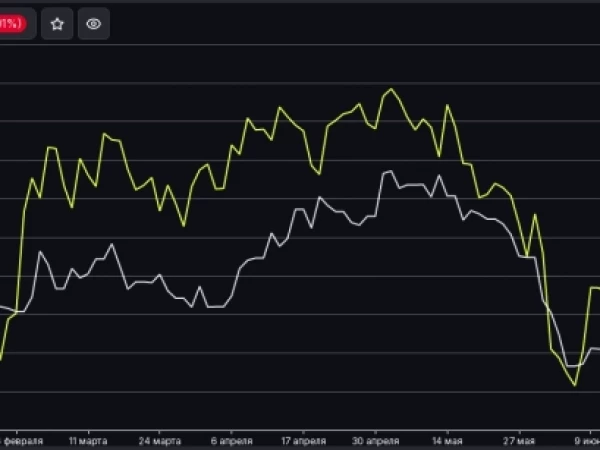Click the white line's highest peak
Viewport: 600px width, 450px height.
click(391, 171)
